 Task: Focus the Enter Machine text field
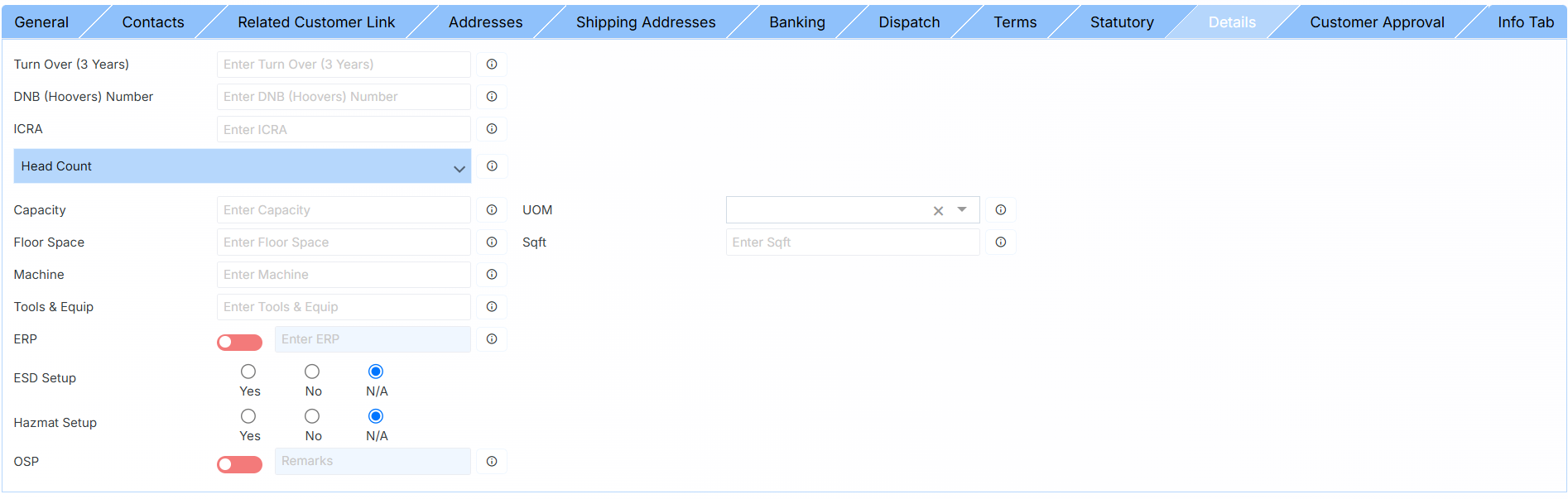click(343, 275)
